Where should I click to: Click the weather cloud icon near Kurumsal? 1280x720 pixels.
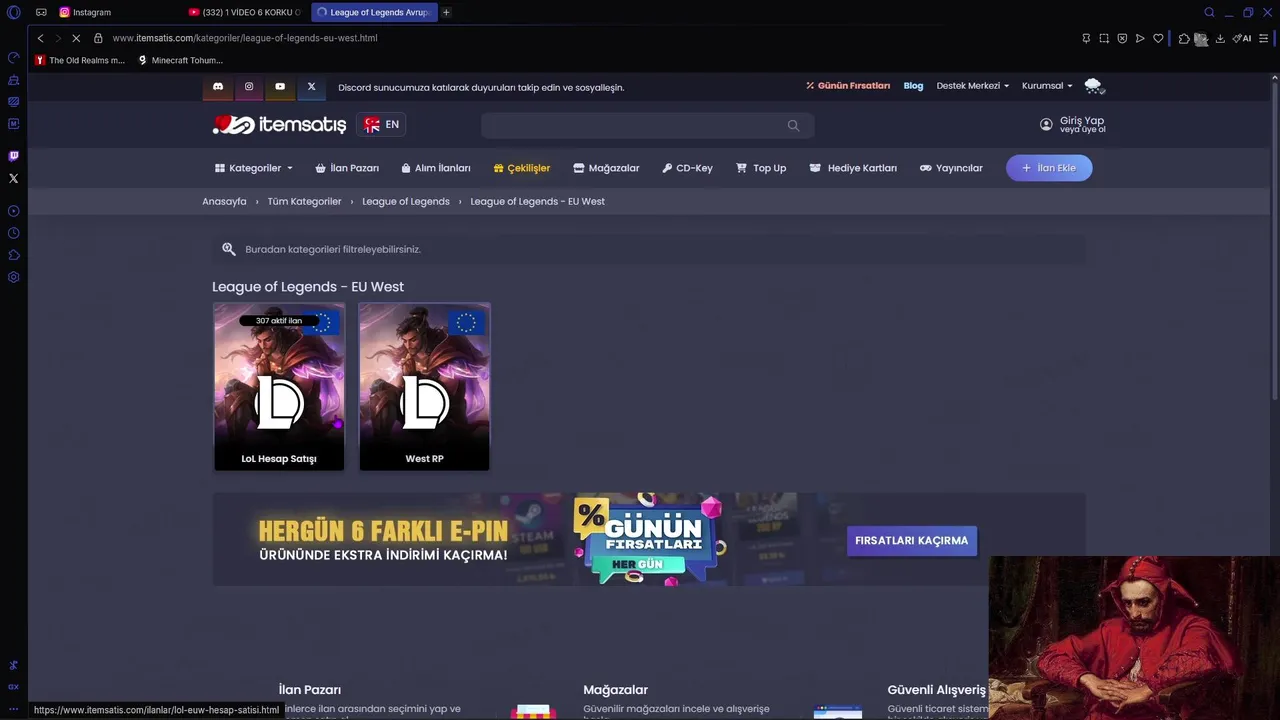click(x=1093, y=86)
